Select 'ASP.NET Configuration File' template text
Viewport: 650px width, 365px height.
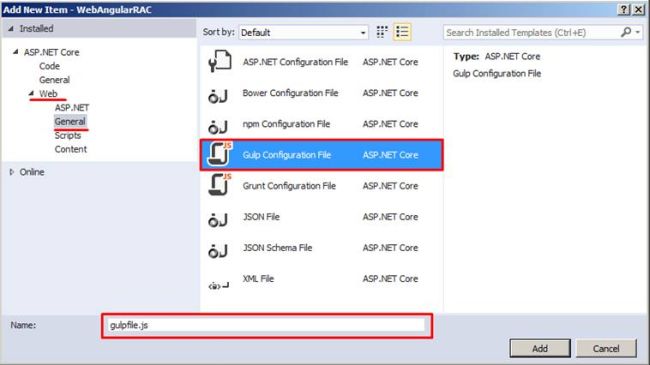pos(295,62)
